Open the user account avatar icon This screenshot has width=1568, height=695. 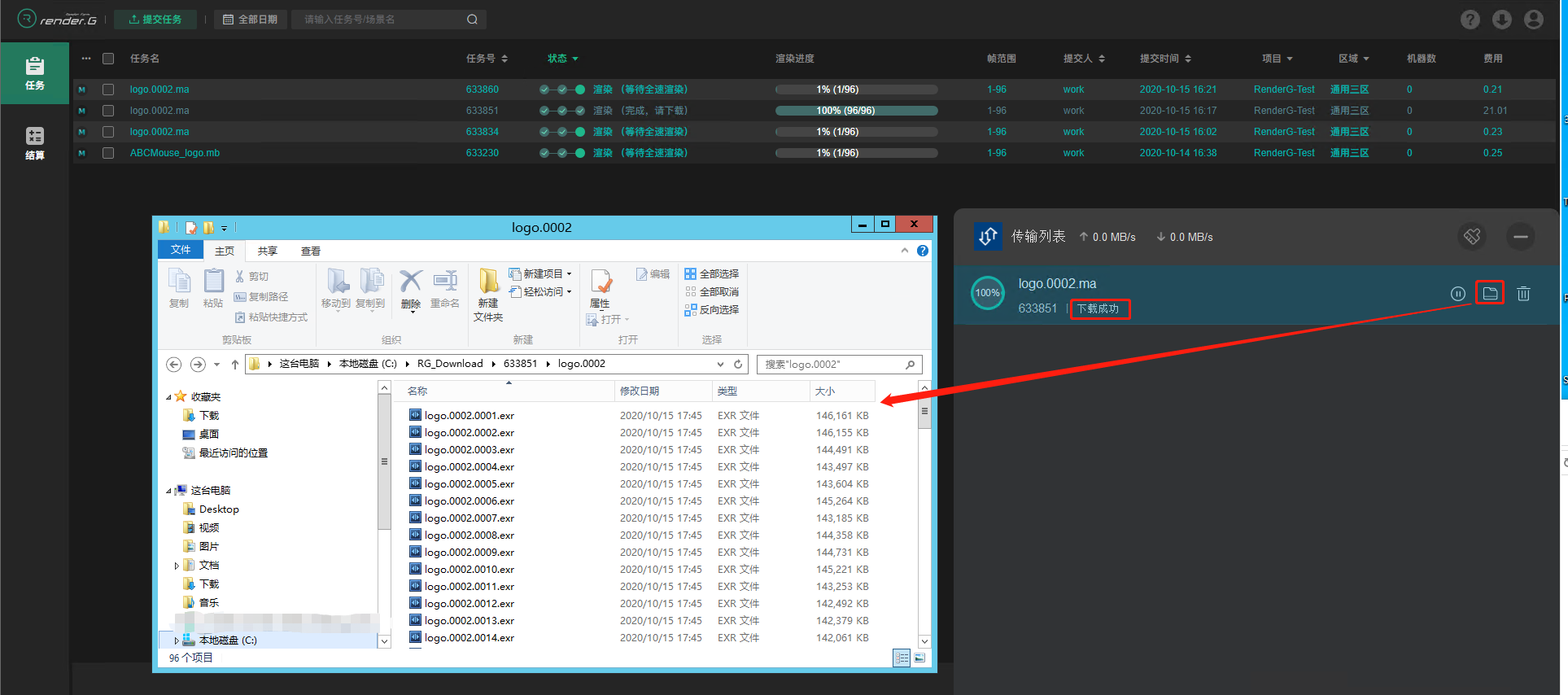(x=1534, y=20)
